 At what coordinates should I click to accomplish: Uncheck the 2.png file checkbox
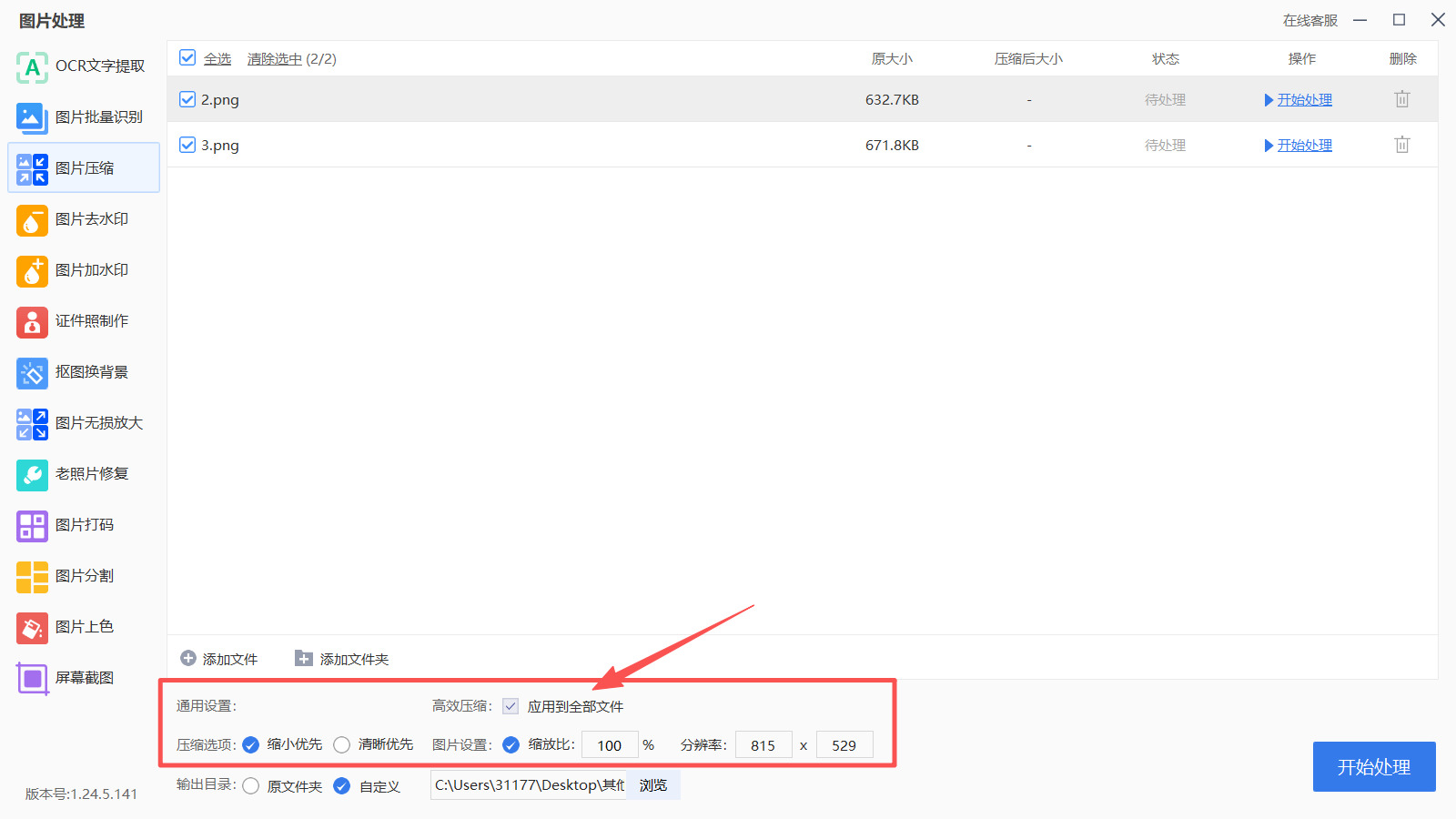pyautogui.click(x=187, y=99)
